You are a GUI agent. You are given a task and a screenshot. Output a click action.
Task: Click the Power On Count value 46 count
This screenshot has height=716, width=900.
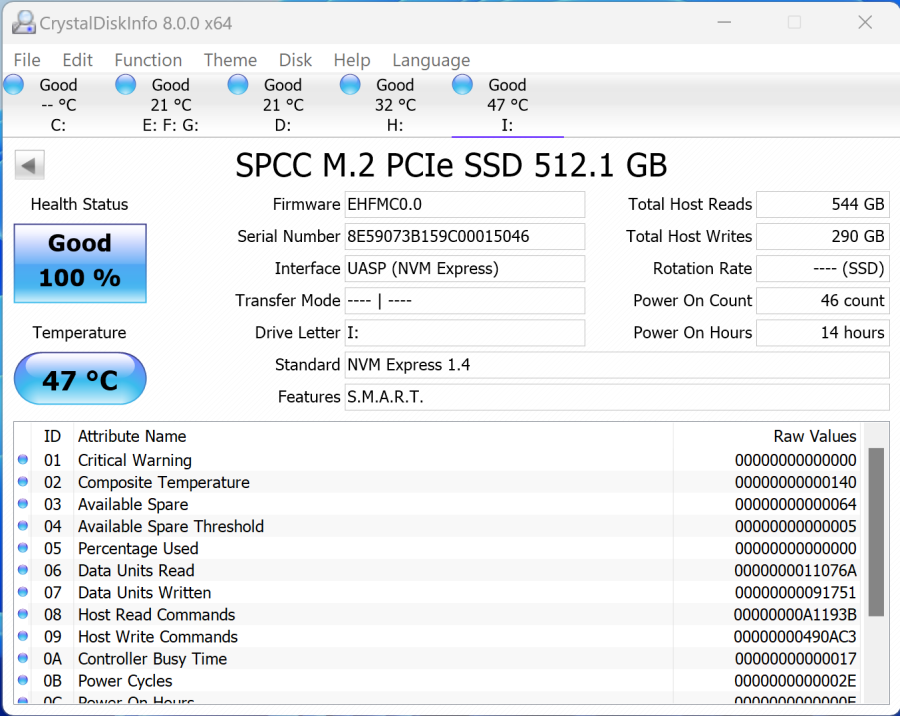click(823, 301)
